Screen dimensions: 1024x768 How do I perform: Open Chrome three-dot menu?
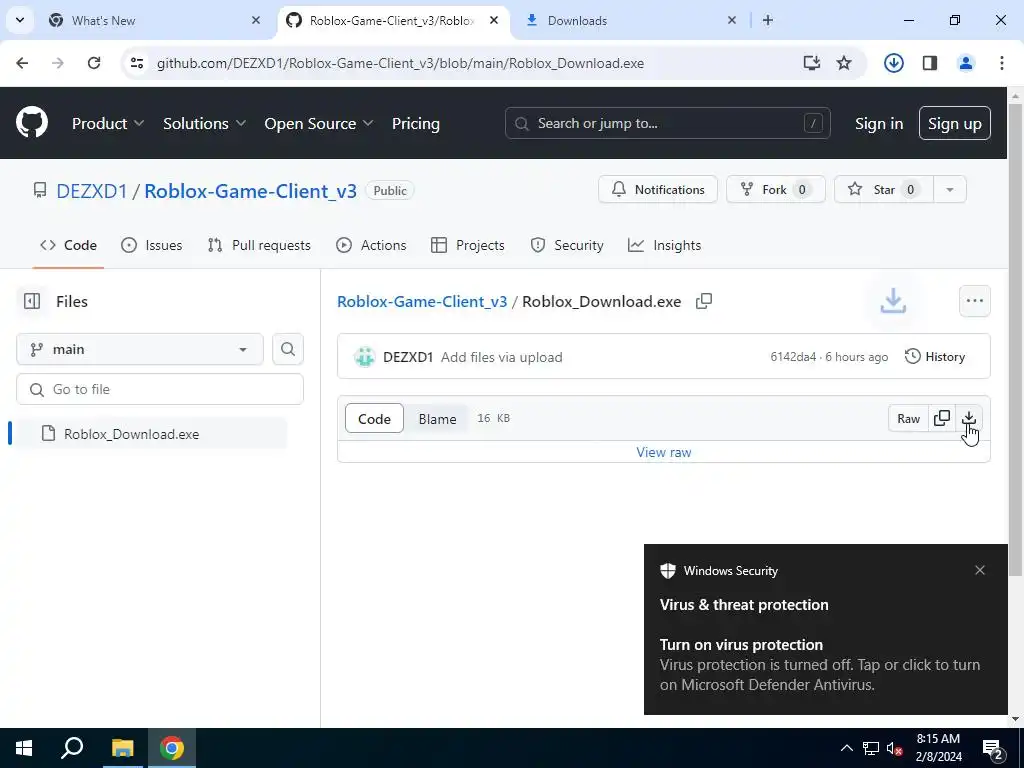[1001, 63]
